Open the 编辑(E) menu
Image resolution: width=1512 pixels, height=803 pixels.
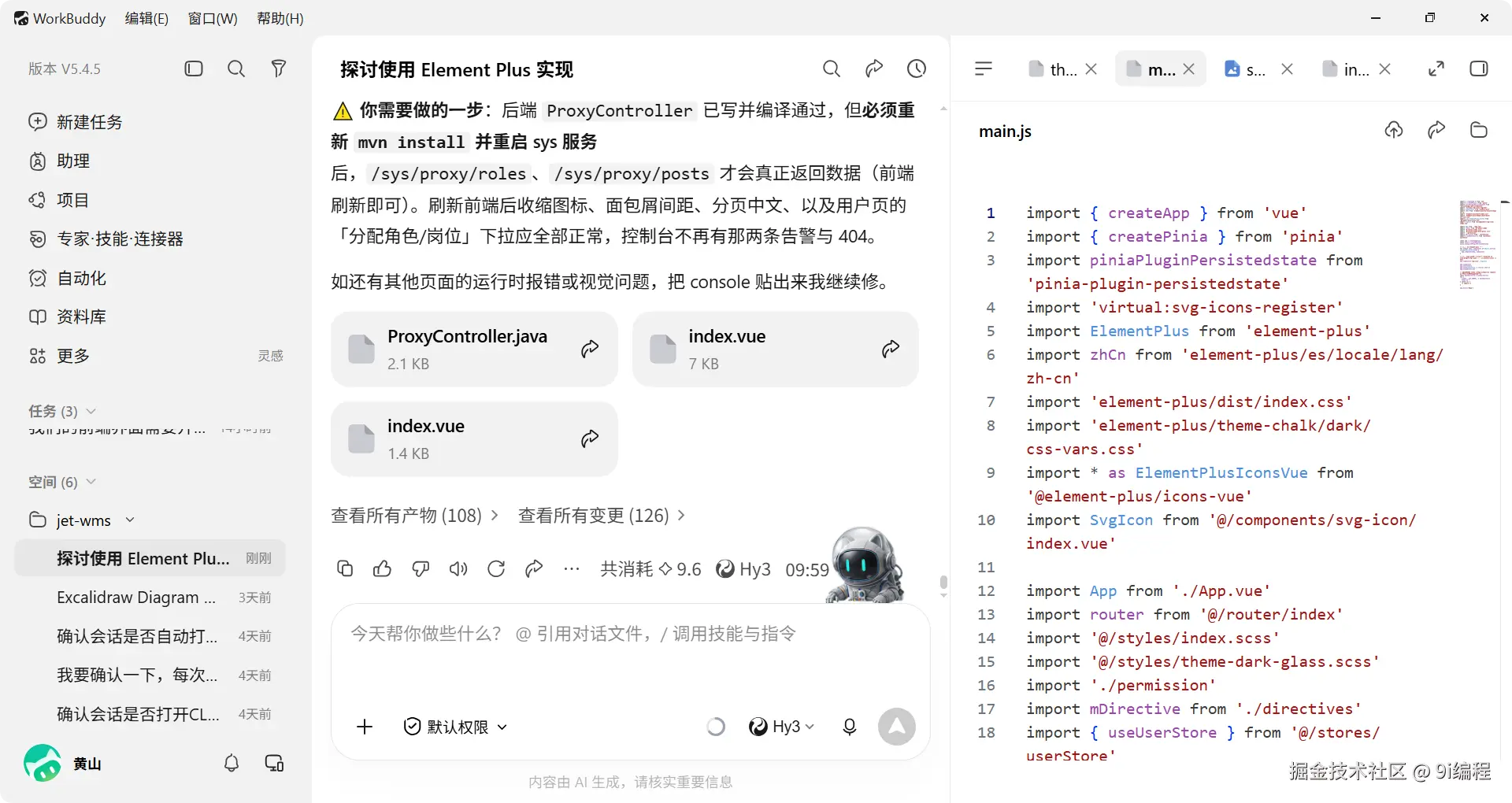tap(146, 18)
